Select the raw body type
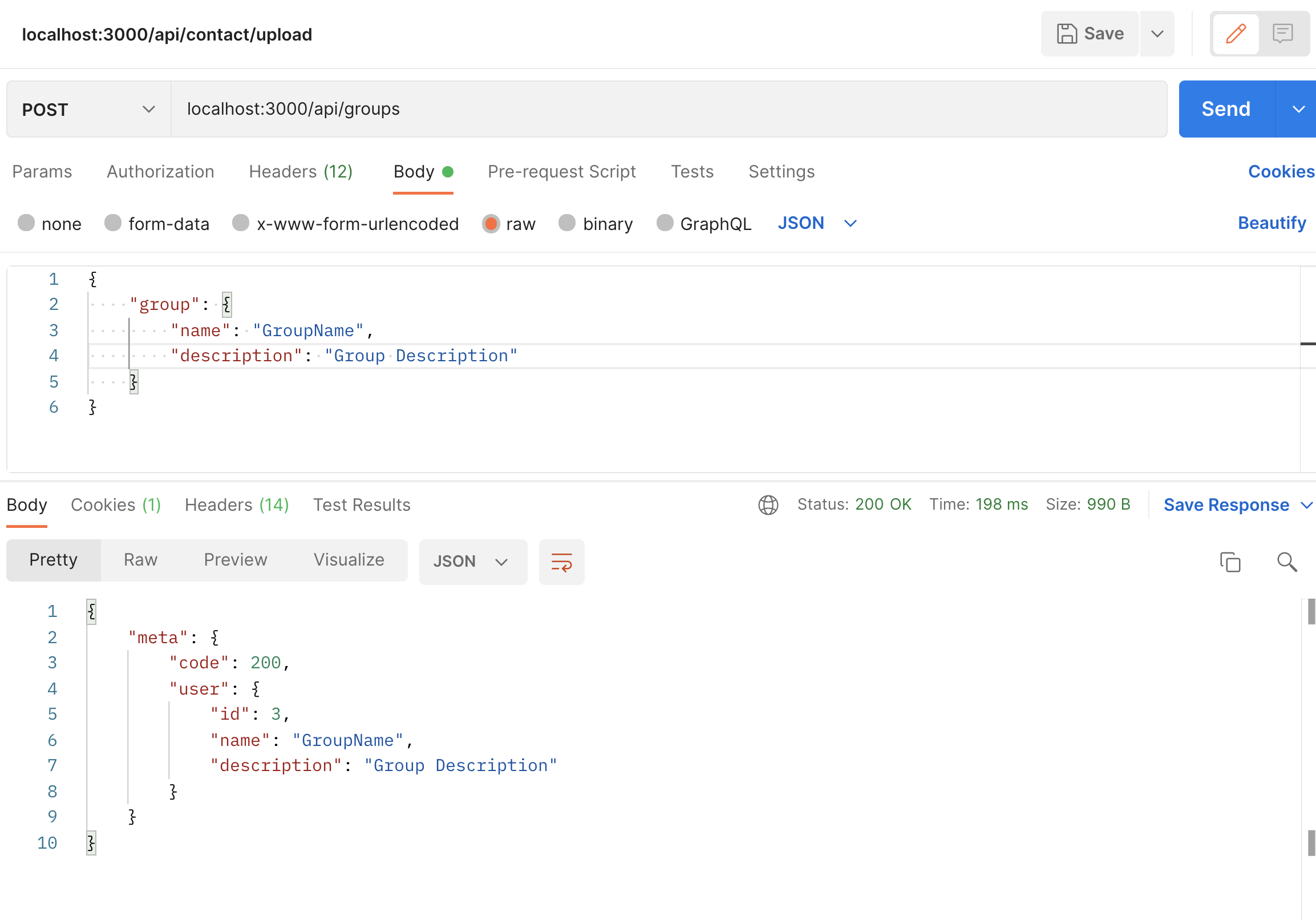This screenshot has width=1316, height=920. (x=491, y=224)
